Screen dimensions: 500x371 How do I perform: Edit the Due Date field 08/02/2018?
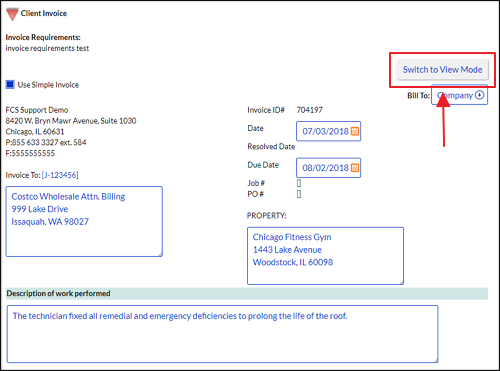click(328, 168)
